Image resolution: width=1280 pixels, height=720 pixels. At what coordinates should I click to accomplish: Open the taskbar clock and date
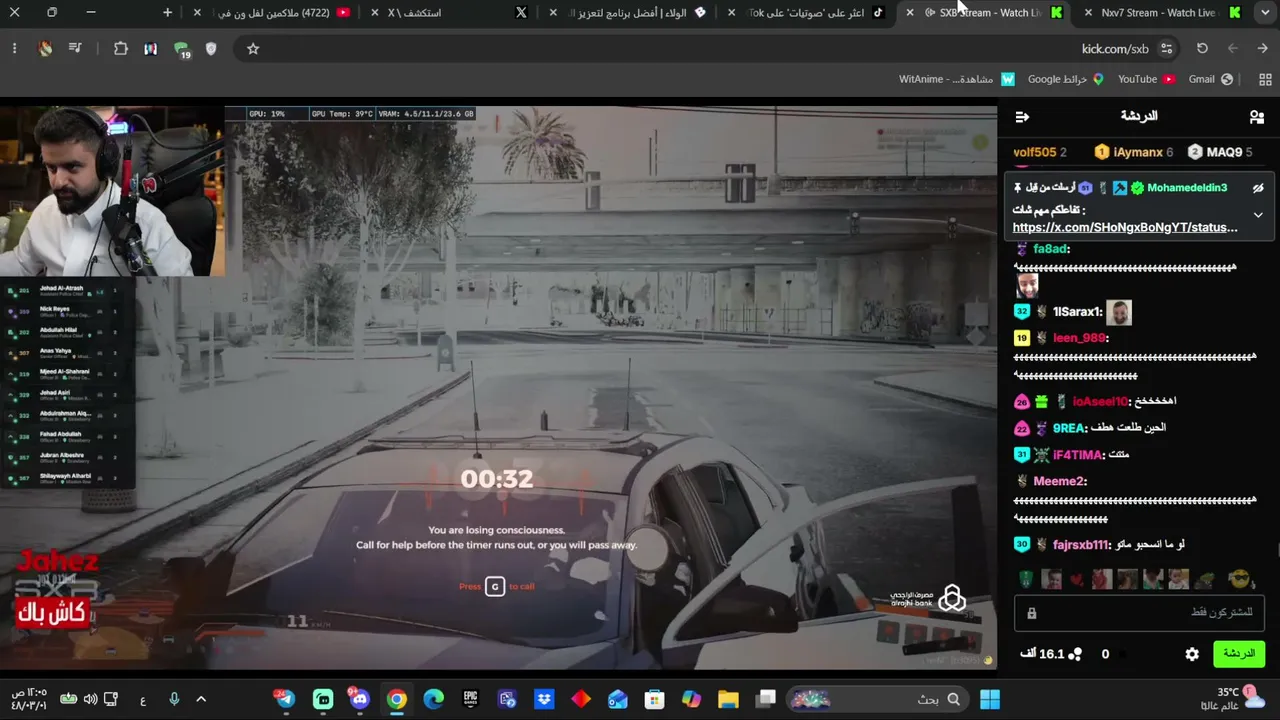tap(29, 699)
